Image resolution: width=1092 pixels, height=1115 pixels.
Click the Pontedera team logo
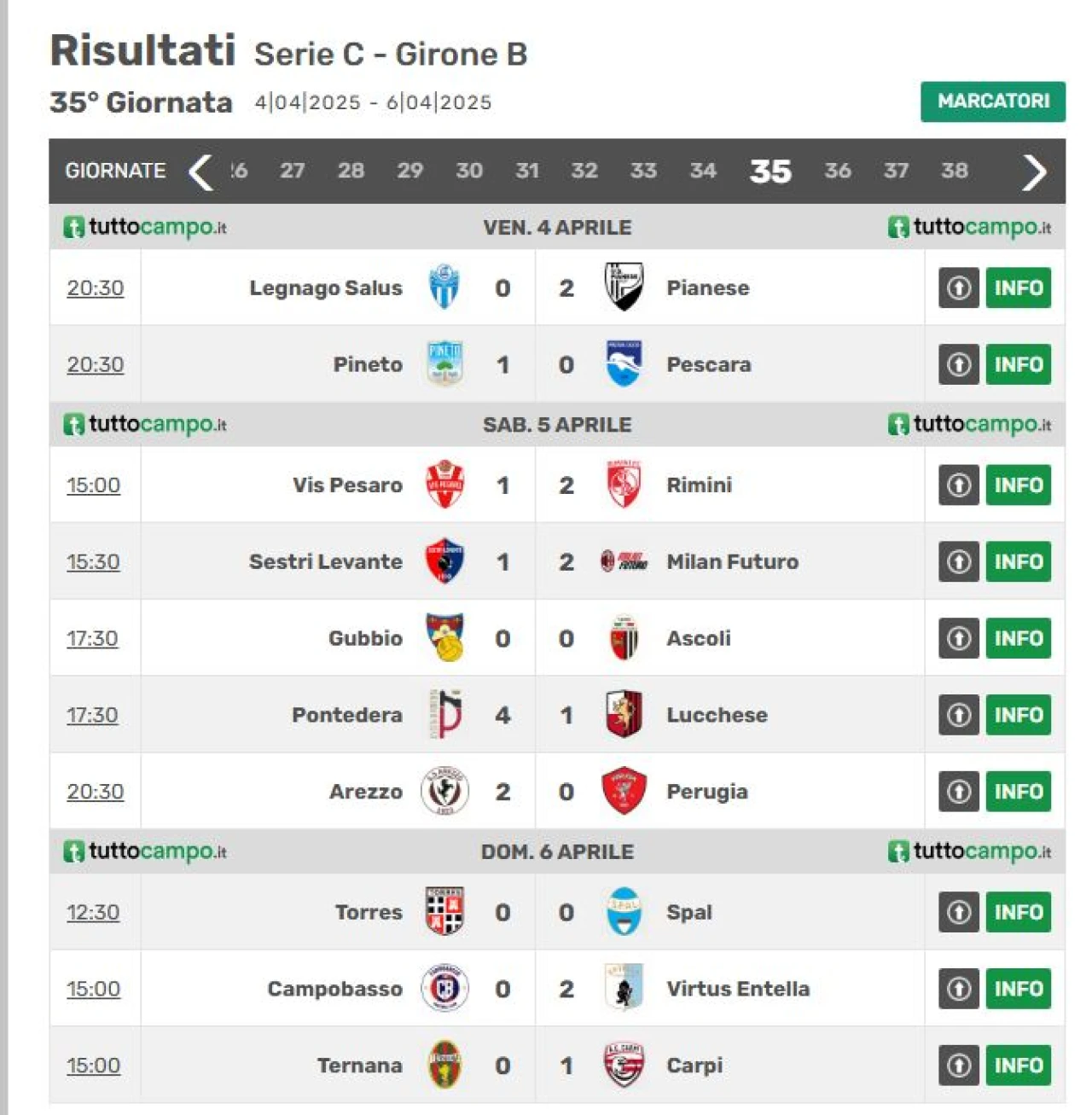pos(444,714)
